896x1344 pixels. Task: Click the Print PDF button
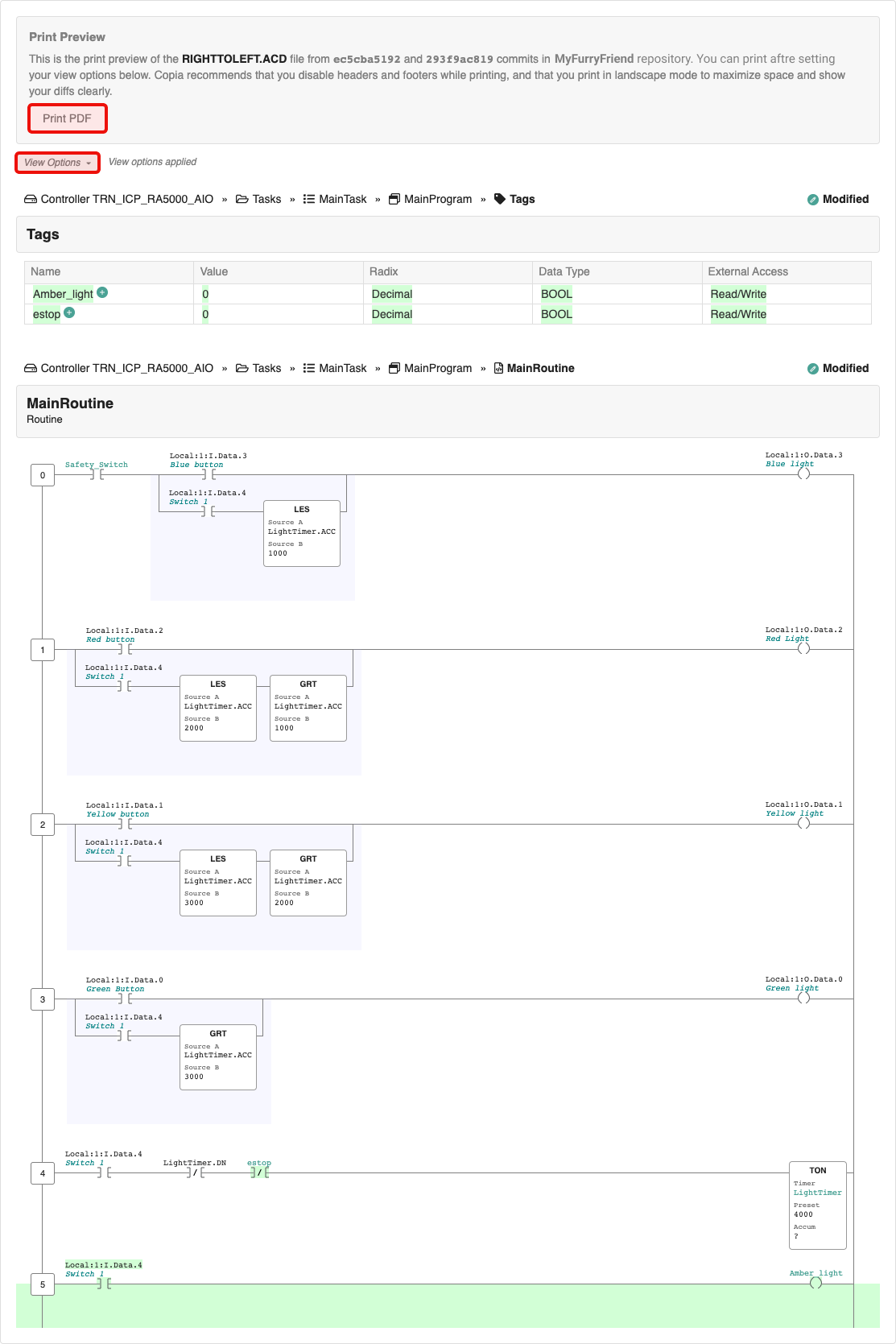click(67, 118)
